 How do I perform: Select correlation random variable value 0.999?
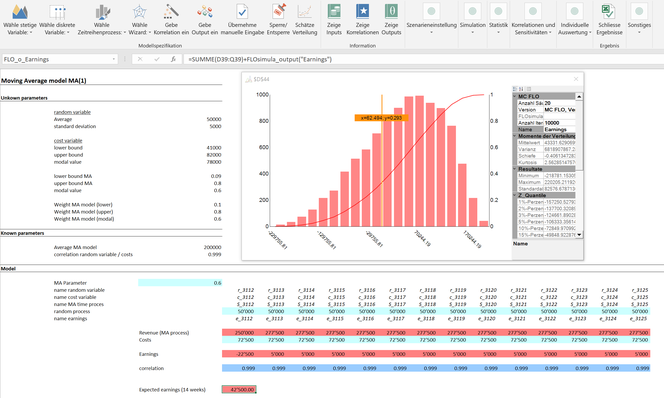[x=215, y=254]
